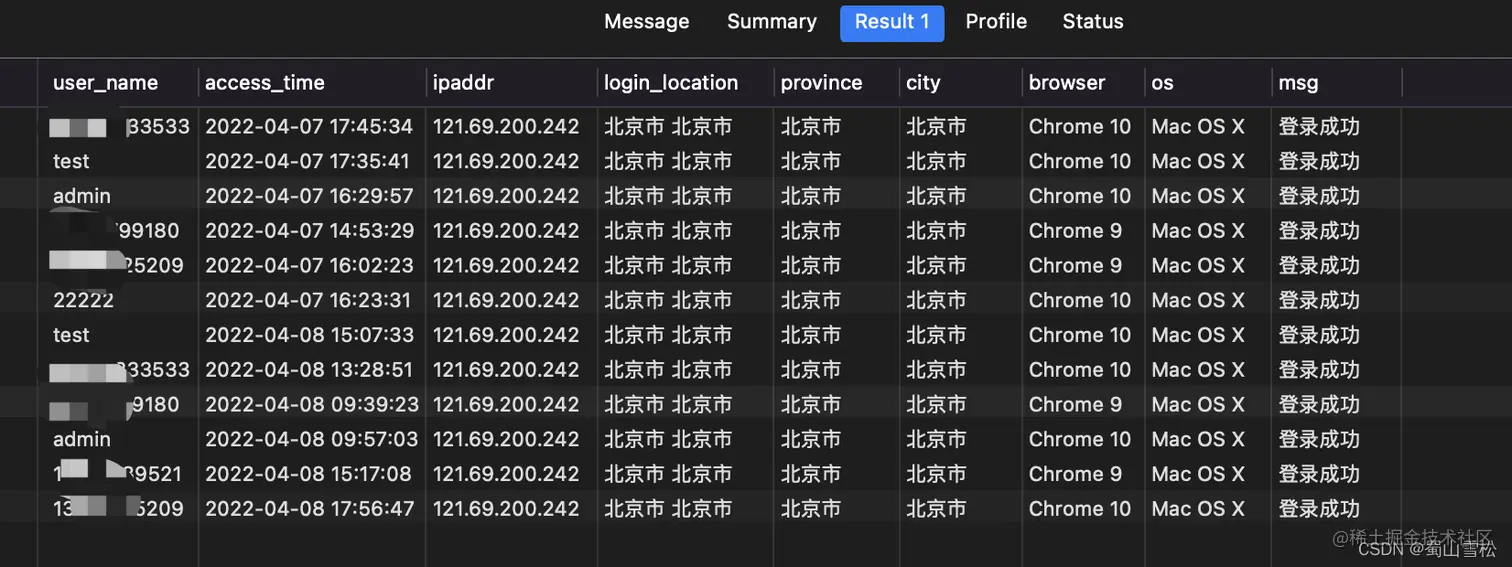The image size is (1512, 567).
Task: Select the city column header
Action: tap(923, 83)
